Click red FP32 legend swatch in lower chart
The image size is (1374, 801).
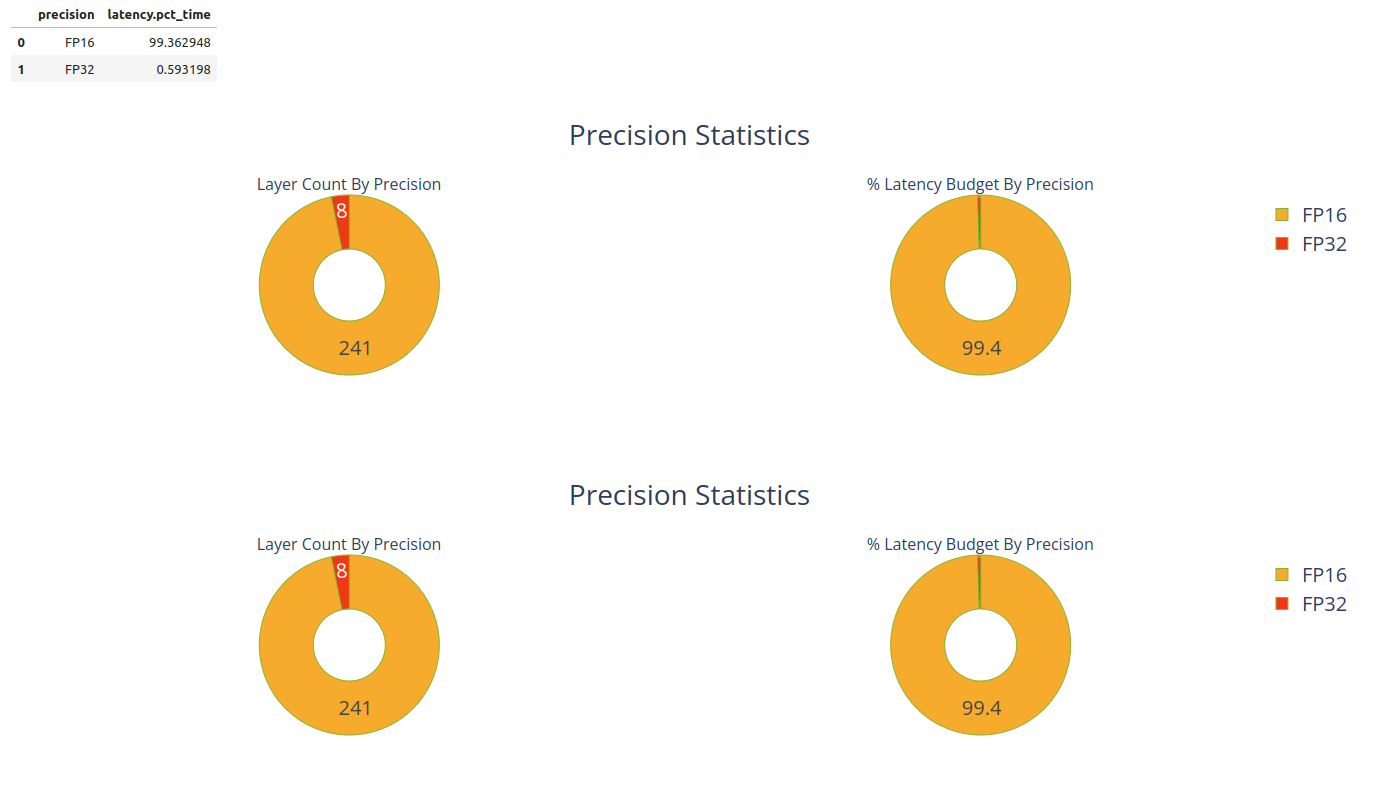click(1282, 604)
